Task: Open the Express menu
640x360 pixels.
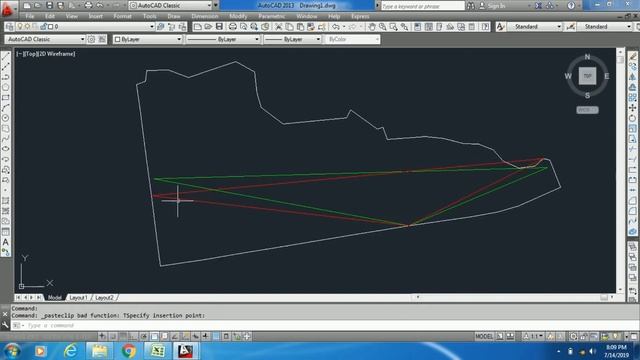Action: 360,16
